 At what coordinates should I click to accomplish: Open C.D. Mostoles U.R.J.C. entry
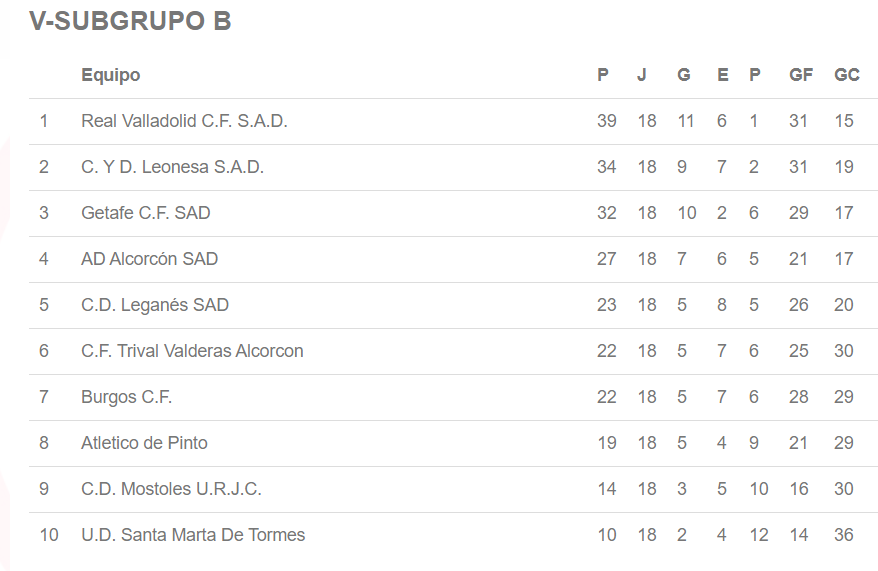[171, 489]
